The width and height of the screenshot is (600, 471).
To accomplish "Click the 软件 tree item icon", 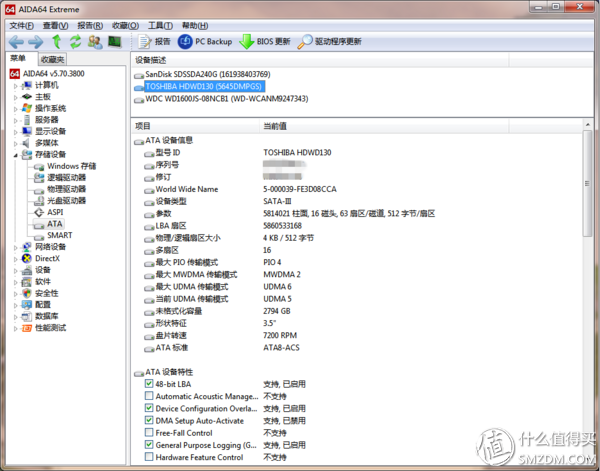I will point(26,282).
